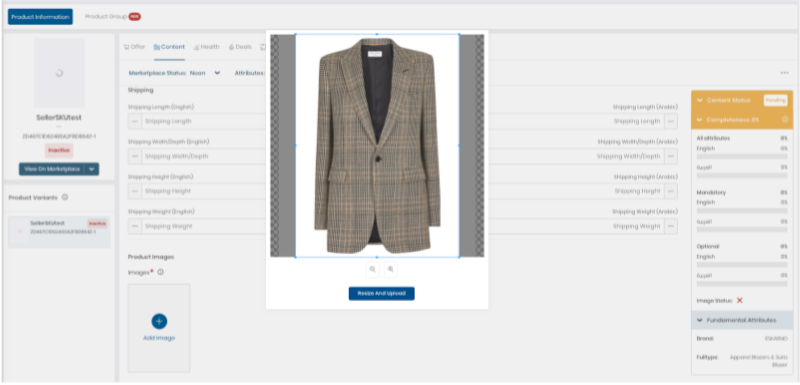Click dash button left of Shipping Length English

(135, 121)
